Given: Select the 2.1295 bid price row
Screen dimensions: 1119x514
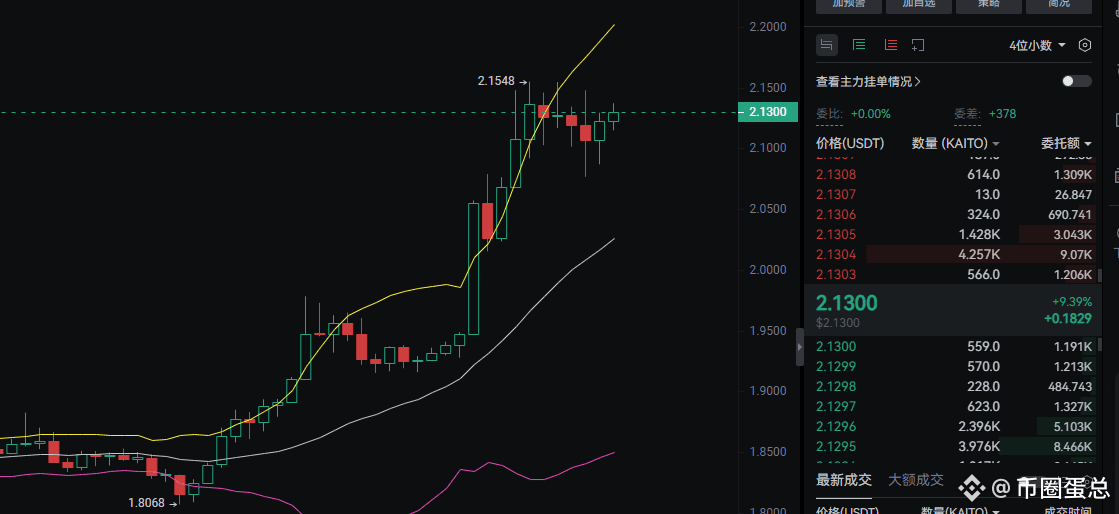Looking at the screenshot, I should click(953, 446).
